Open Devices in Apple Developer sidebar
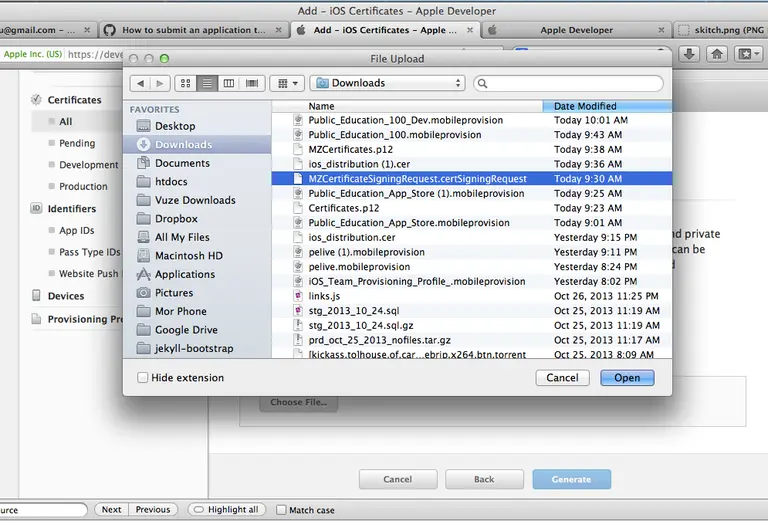This screenshot has width=768, height=521. pyautogui.click(x=66, y=296)
